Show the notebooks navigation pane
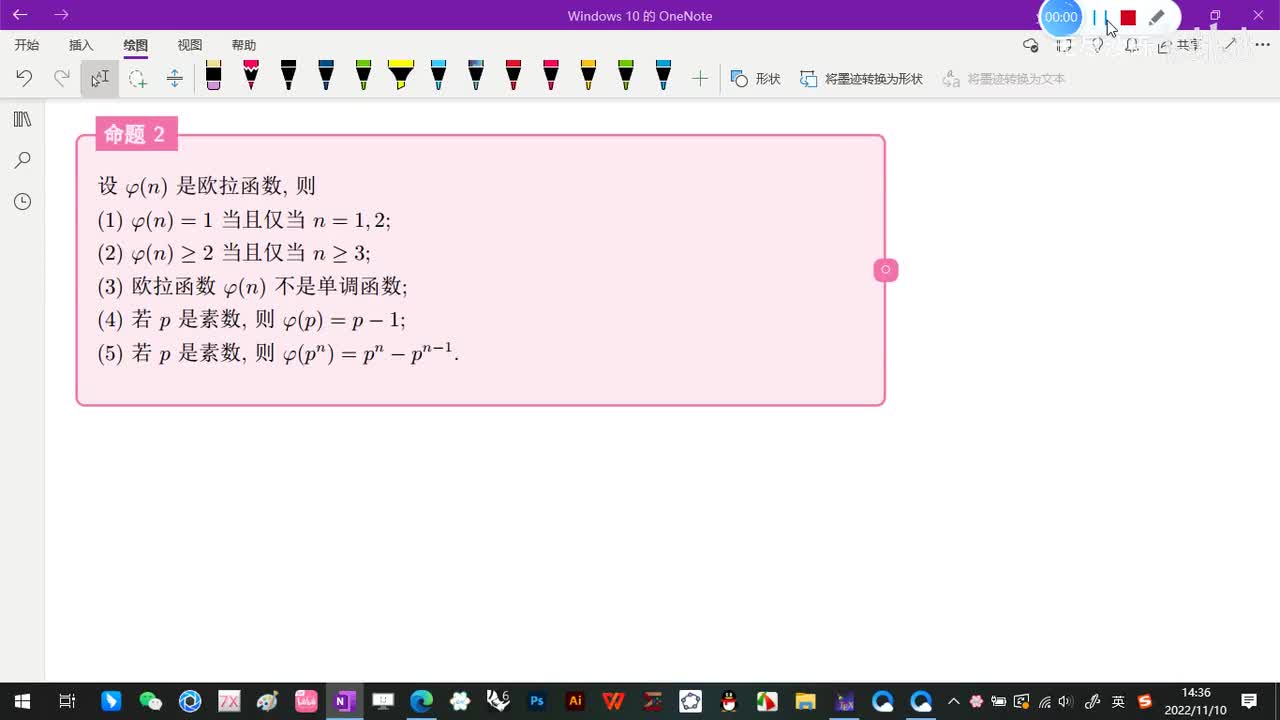The image size is (1280, 720). coord(22,119)
